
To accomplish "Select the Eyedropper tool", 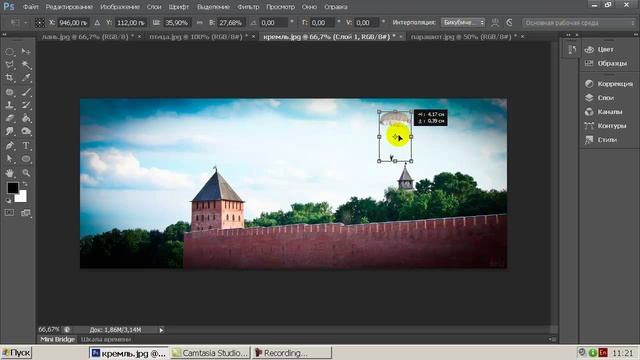I will [x=26, y=78].
